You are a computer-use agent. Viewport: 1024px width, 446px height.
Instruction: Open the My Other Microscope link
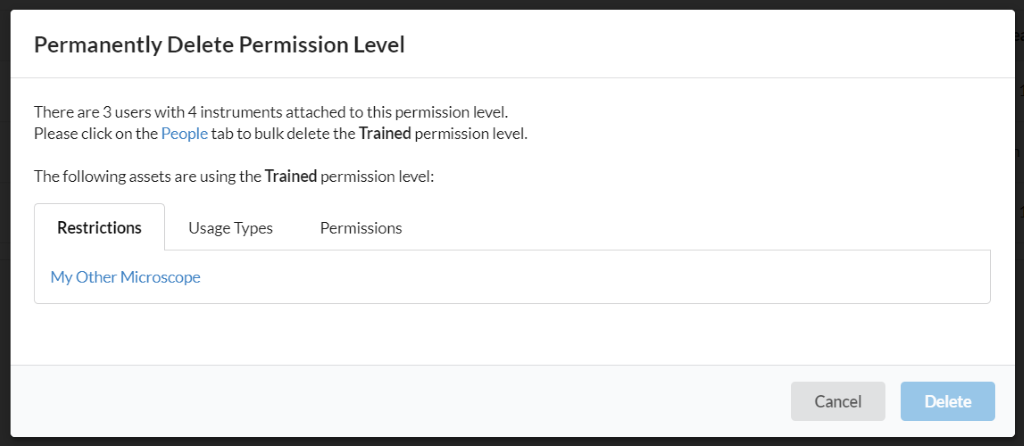[125, 277]
